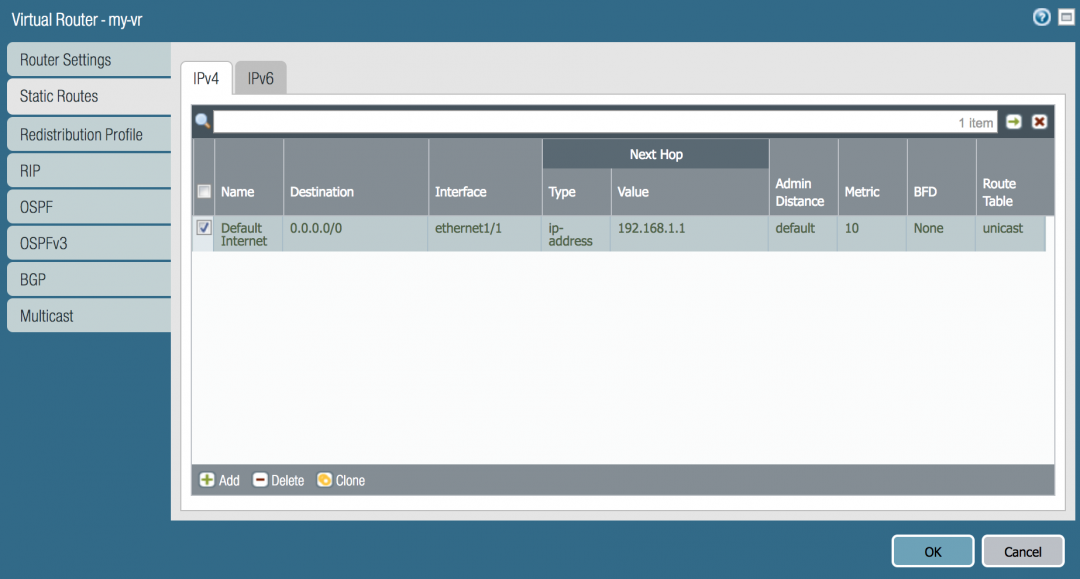Click the green arrow apply filter icon
1080x579 pixels.
(x=1014, y=122)
